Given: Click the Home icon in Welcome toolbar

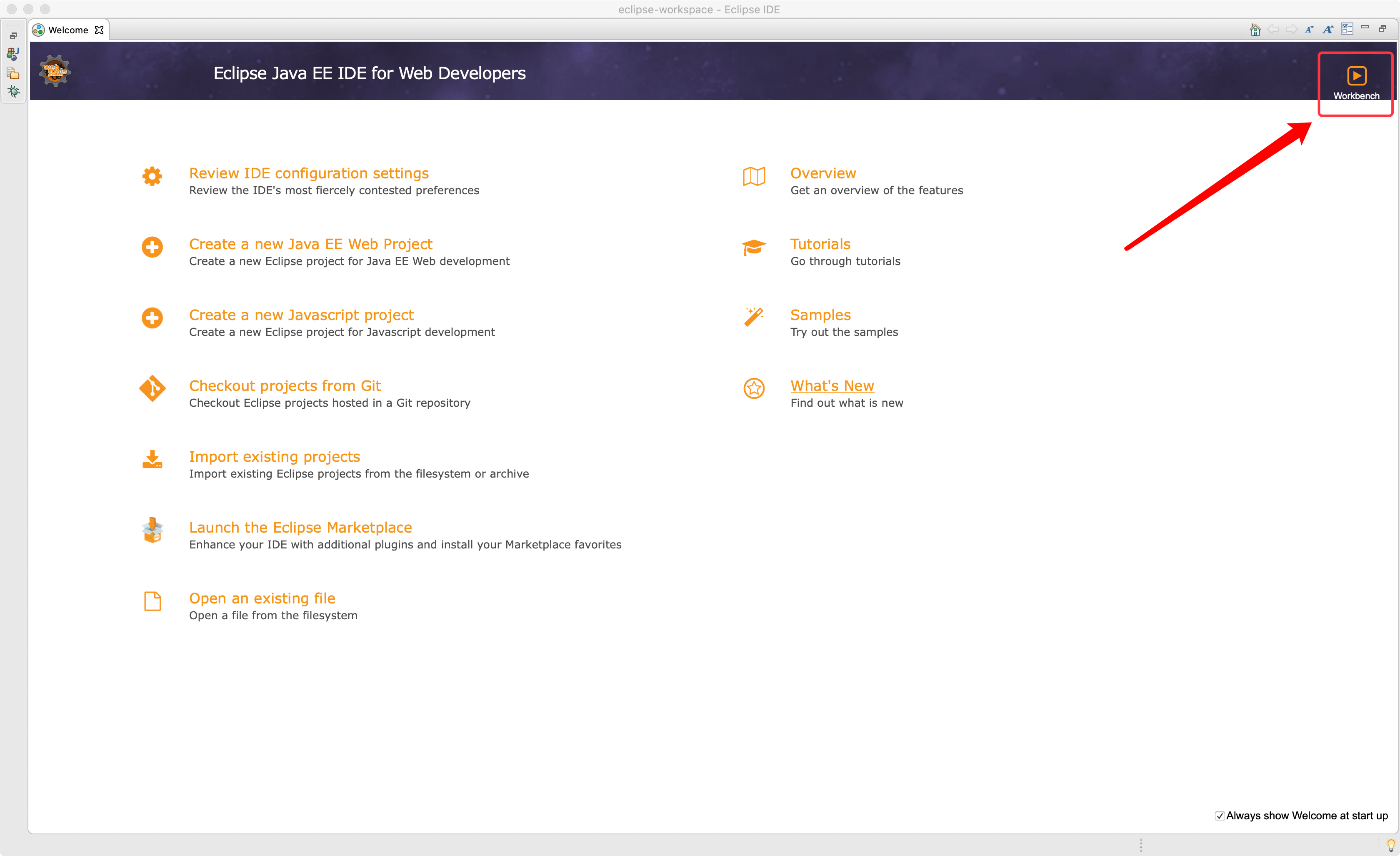Looking at the screenshot, I should pyautogui.click(x=1255, y=30).
